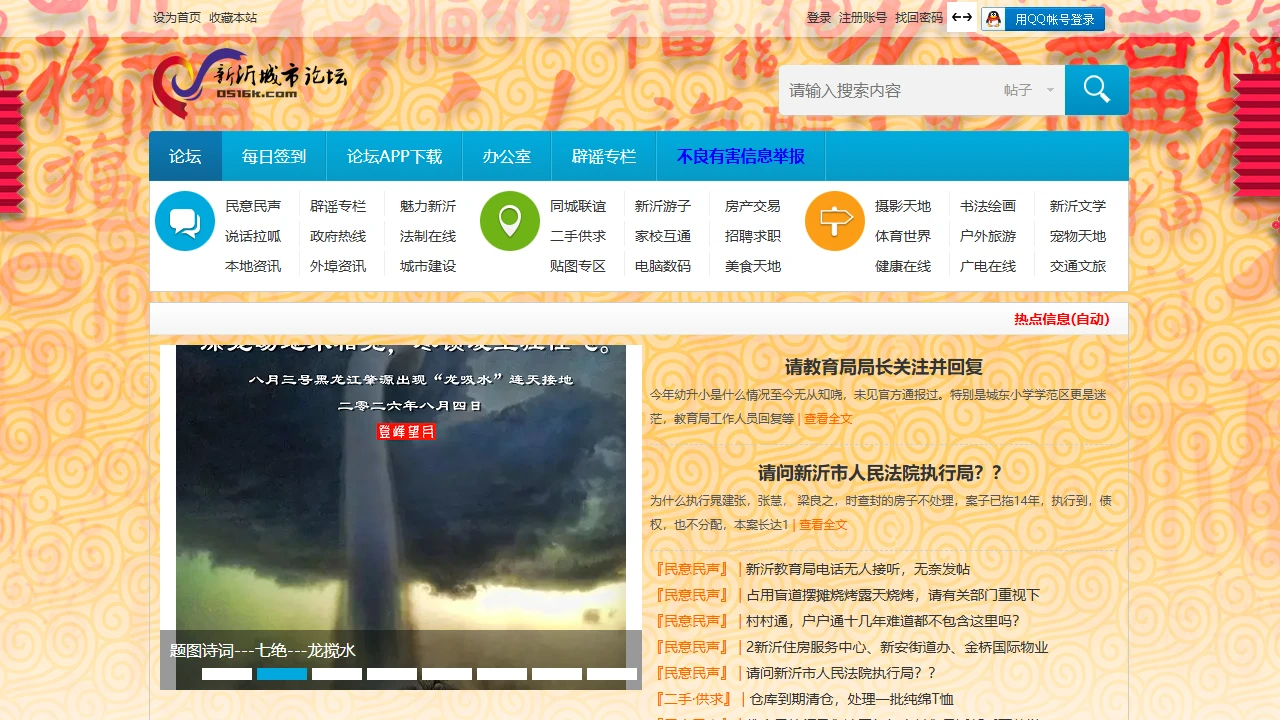1280x720 pixels.
Task: Open the headline 请教育局局长关注并回复
Action: point(884,367)
